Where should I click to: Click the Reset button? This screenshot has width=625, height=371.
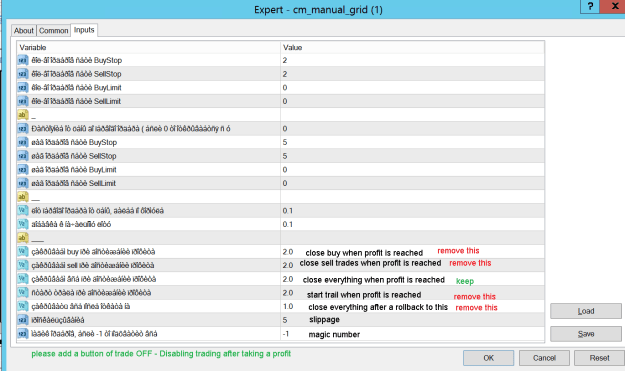[599, 358]
